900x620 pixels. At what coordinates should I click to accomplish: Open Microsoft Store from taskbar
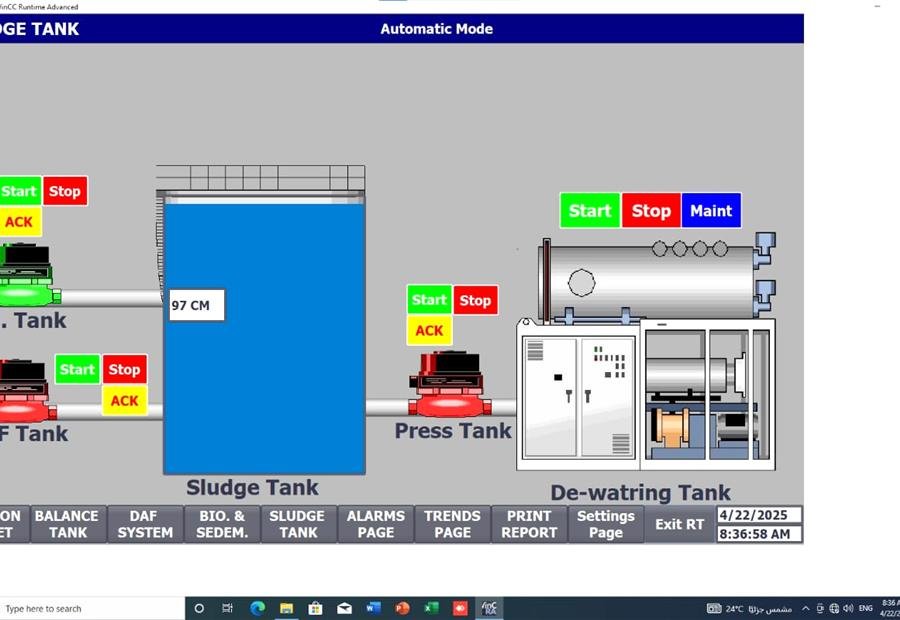[x=315, y=608]
